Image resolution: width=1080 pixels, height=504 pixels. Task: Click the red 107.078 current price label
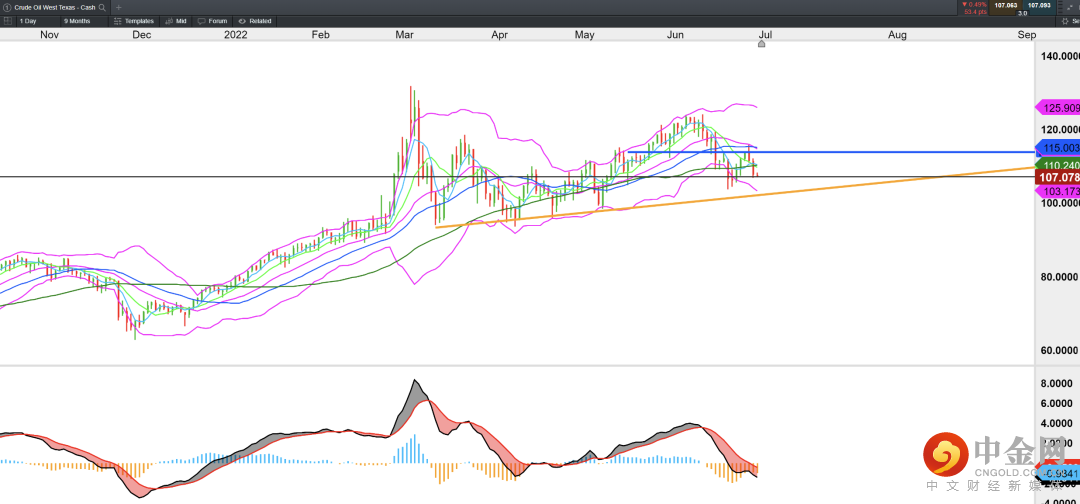pyautogui.click(x=1058, y=177)
